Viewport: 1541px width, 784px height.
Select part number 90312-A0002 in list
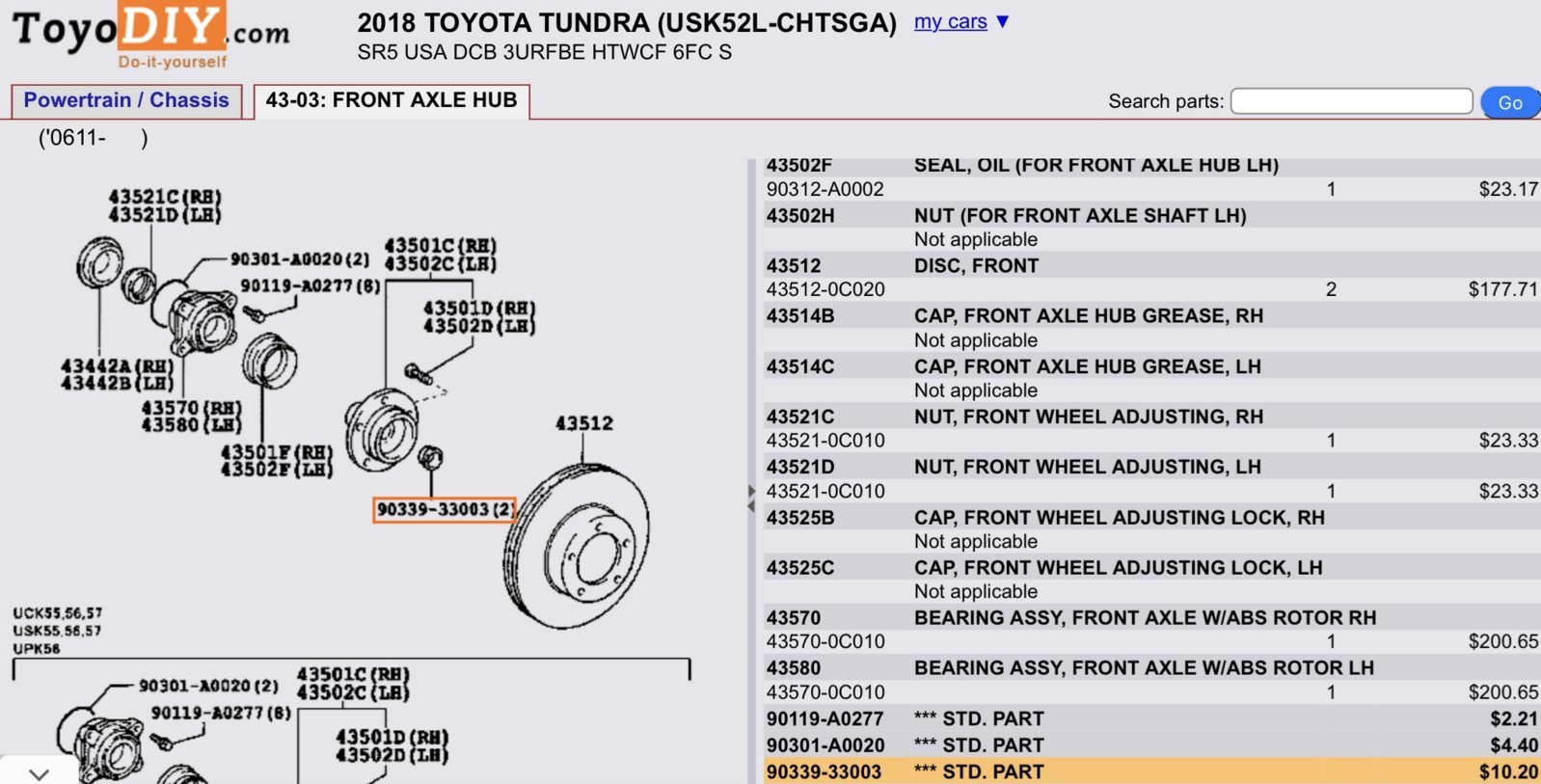825,189
